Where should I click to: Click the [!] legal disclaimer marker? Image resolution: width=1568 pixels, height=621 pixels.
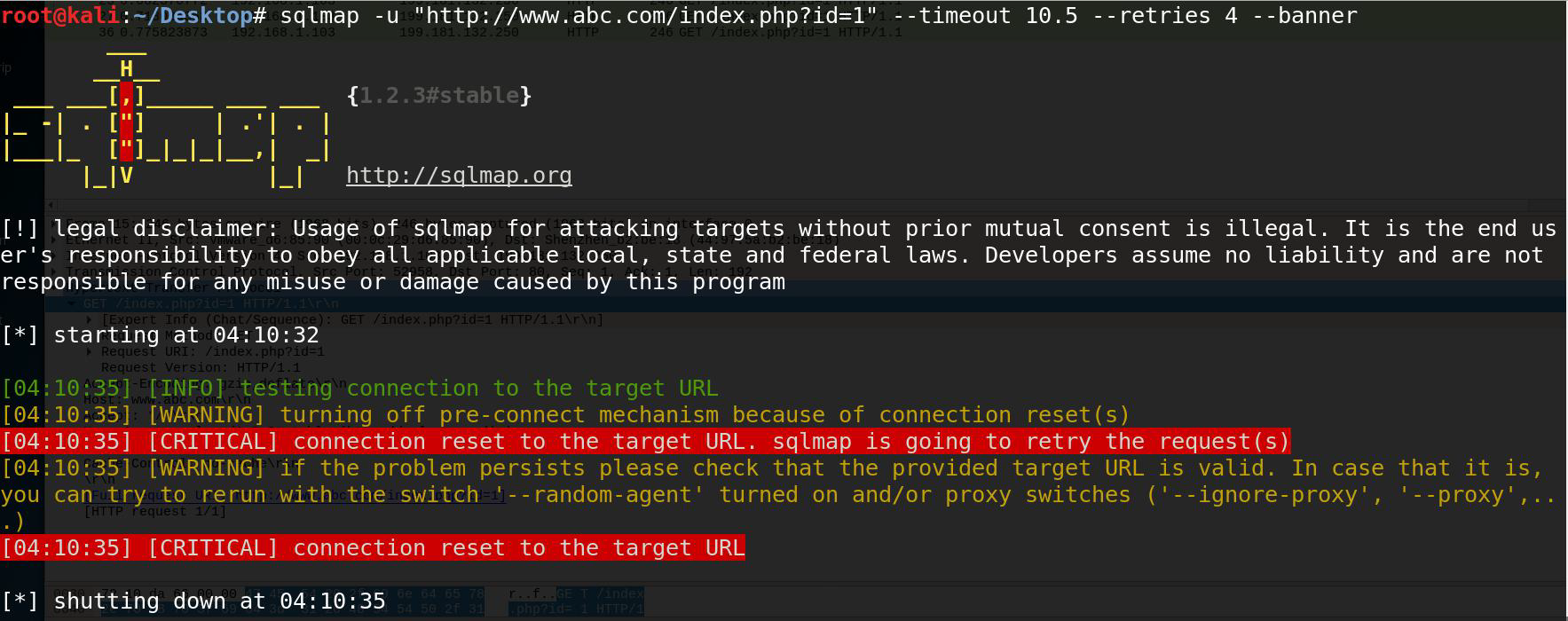[20, 229]
